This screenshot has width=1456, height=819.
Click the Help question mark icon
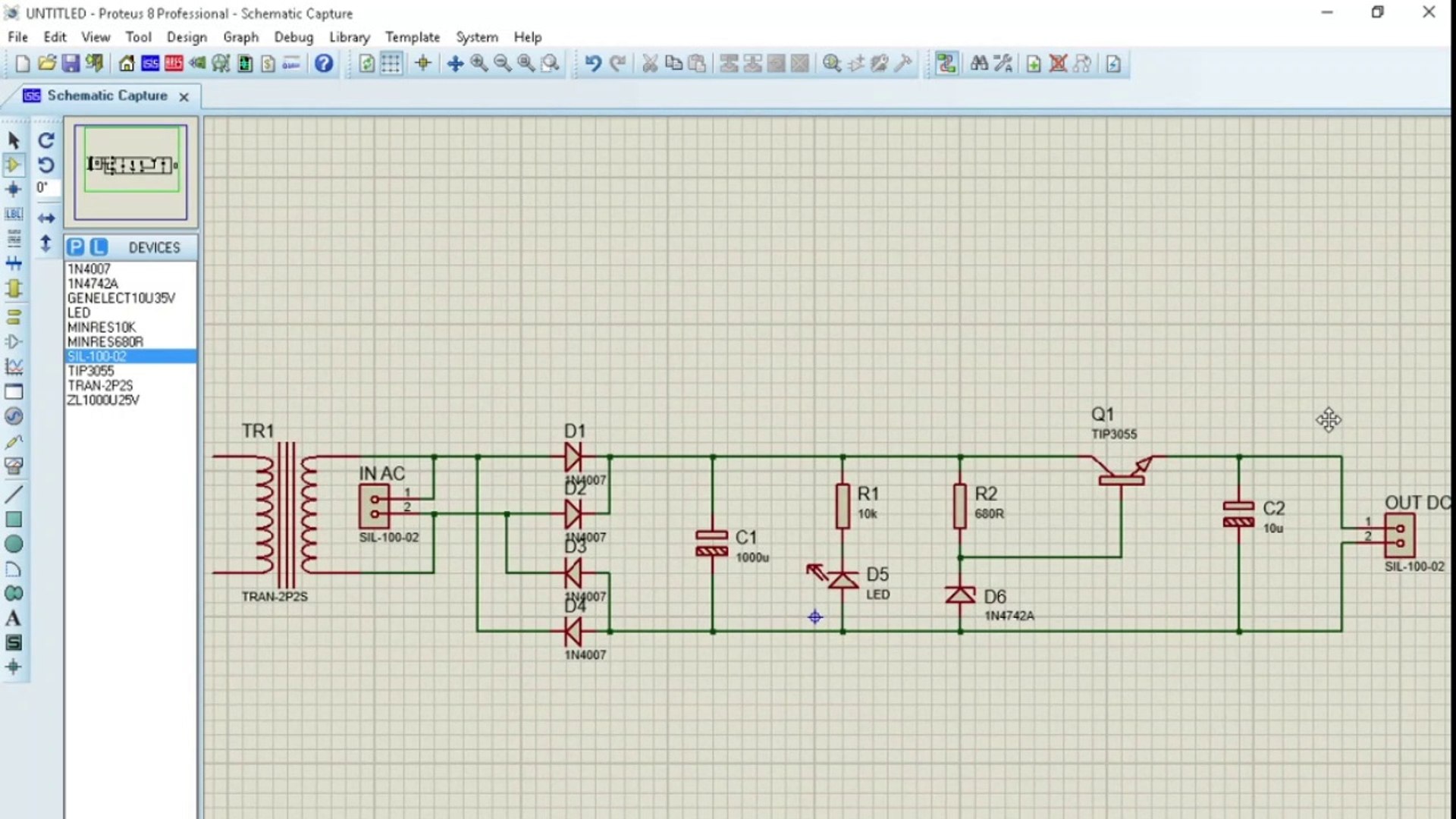pyautogui.click(x=324, y=64)
